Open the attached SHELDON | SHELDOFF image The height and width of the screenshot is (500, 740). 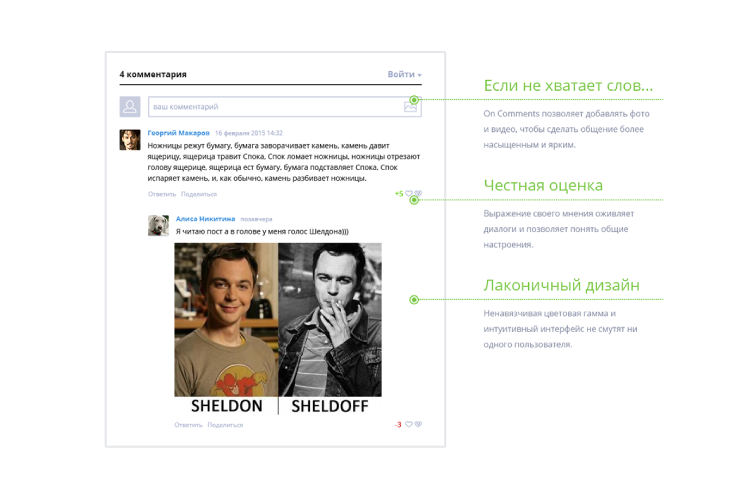[x=277, y=328]
